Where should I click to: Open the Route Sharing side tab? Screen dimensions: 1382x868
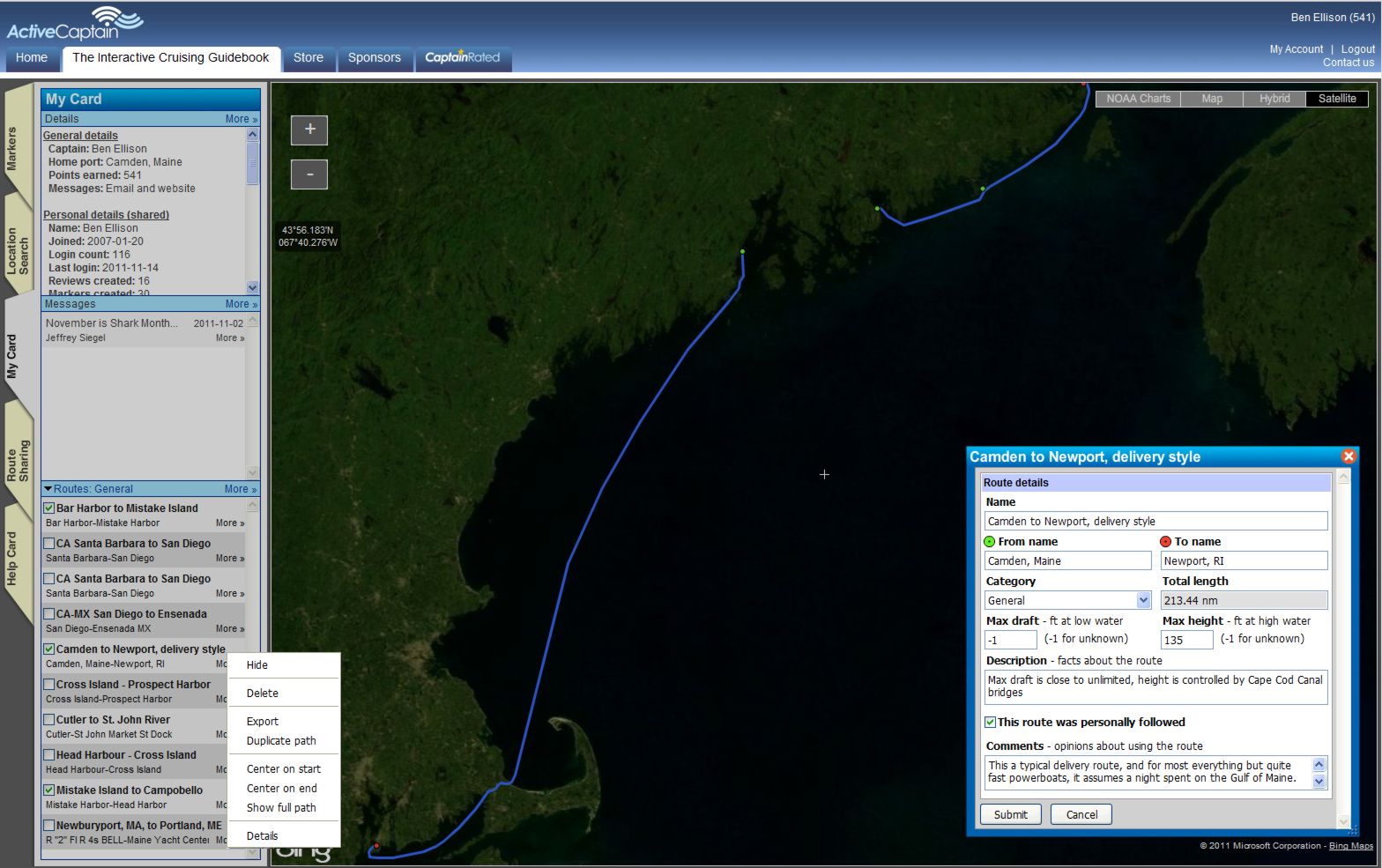point(18,460)
